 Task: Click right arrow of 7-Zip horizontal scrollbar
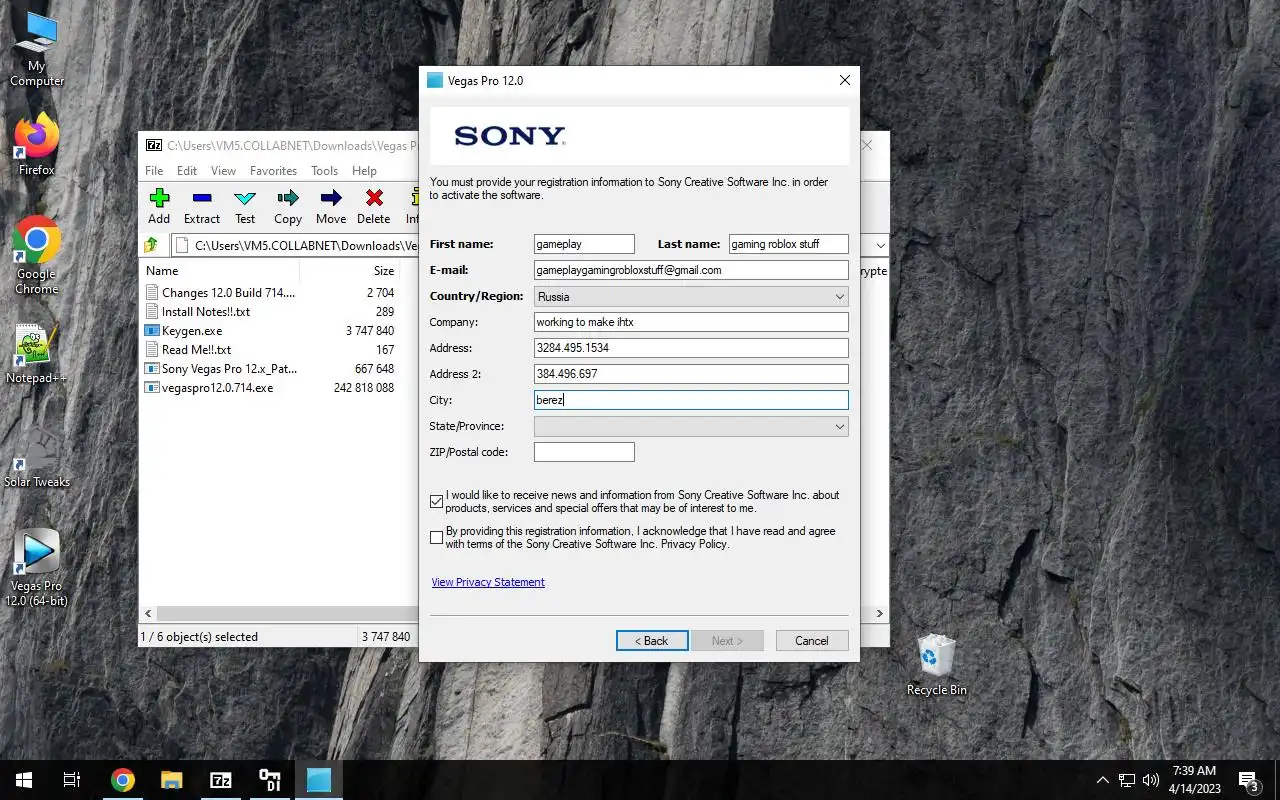(x=880, y=613)
